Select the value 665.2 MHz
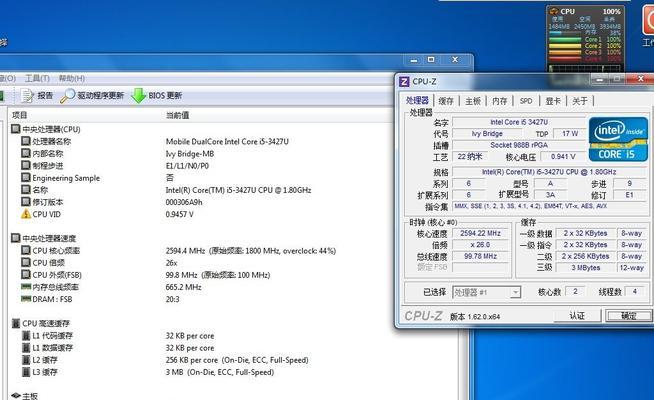The height and width of the screenshot is (400, 654). click(x=184, y=287)
